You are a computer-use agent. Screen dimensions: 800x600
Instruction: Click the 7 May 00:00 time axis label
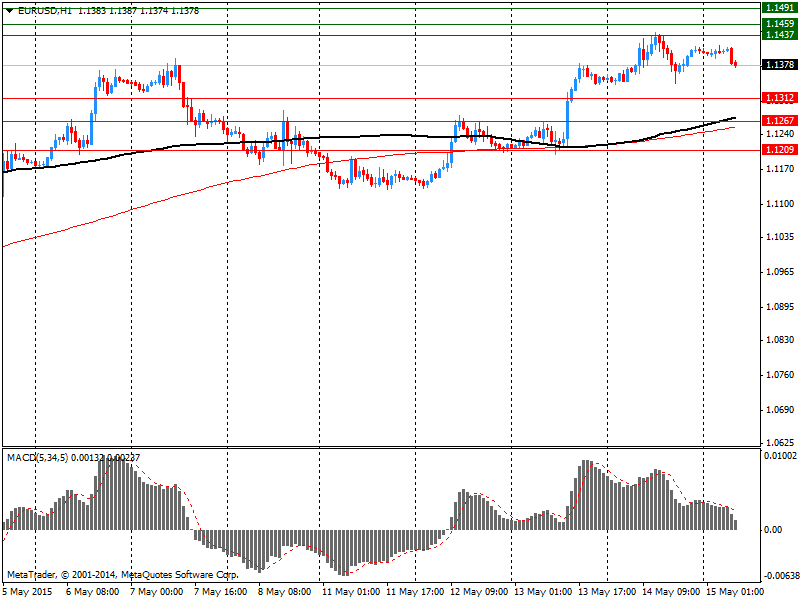pos(157,592)
